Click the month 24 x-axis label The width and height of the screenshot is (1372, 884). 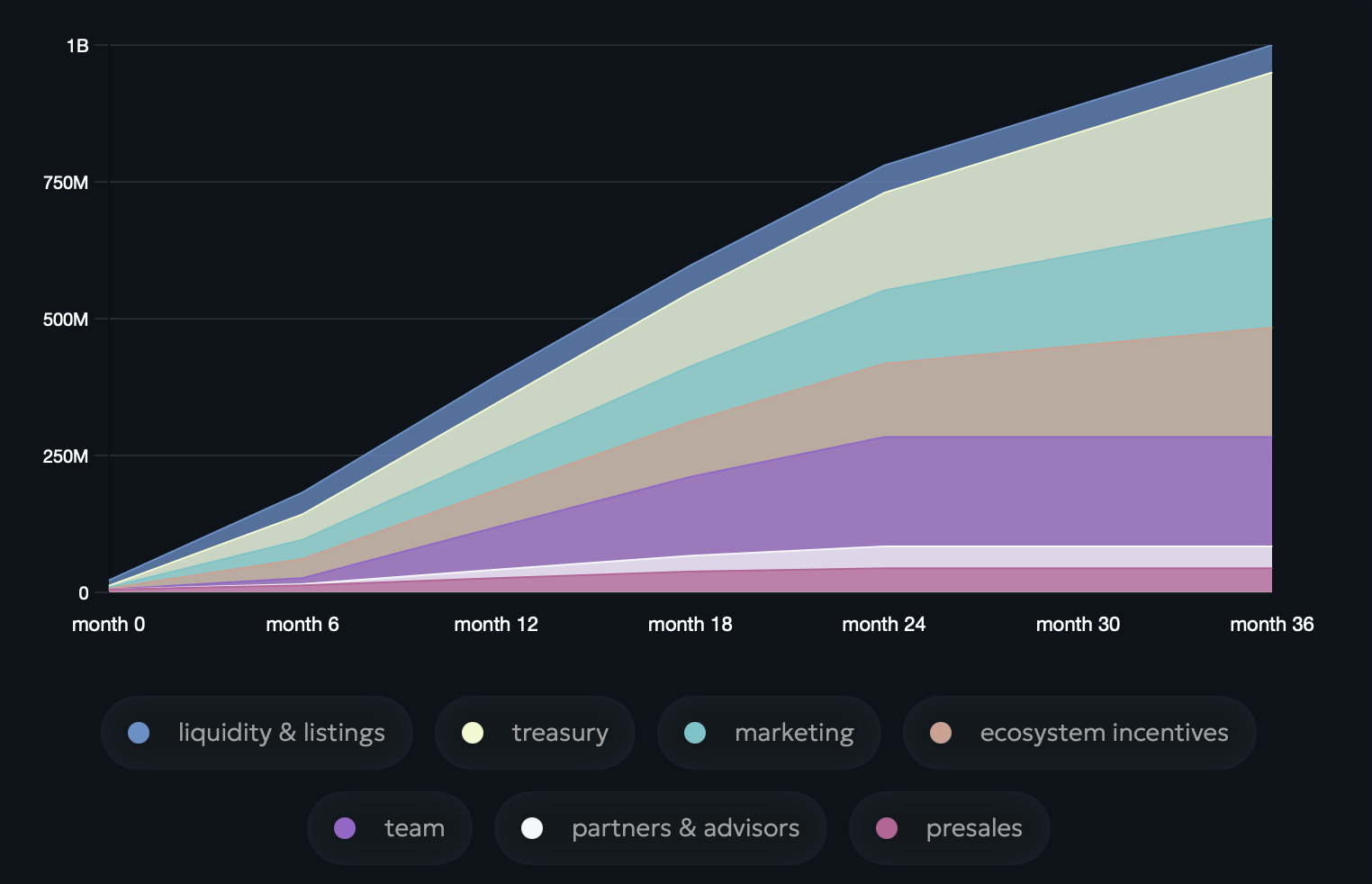pos(883,624)
